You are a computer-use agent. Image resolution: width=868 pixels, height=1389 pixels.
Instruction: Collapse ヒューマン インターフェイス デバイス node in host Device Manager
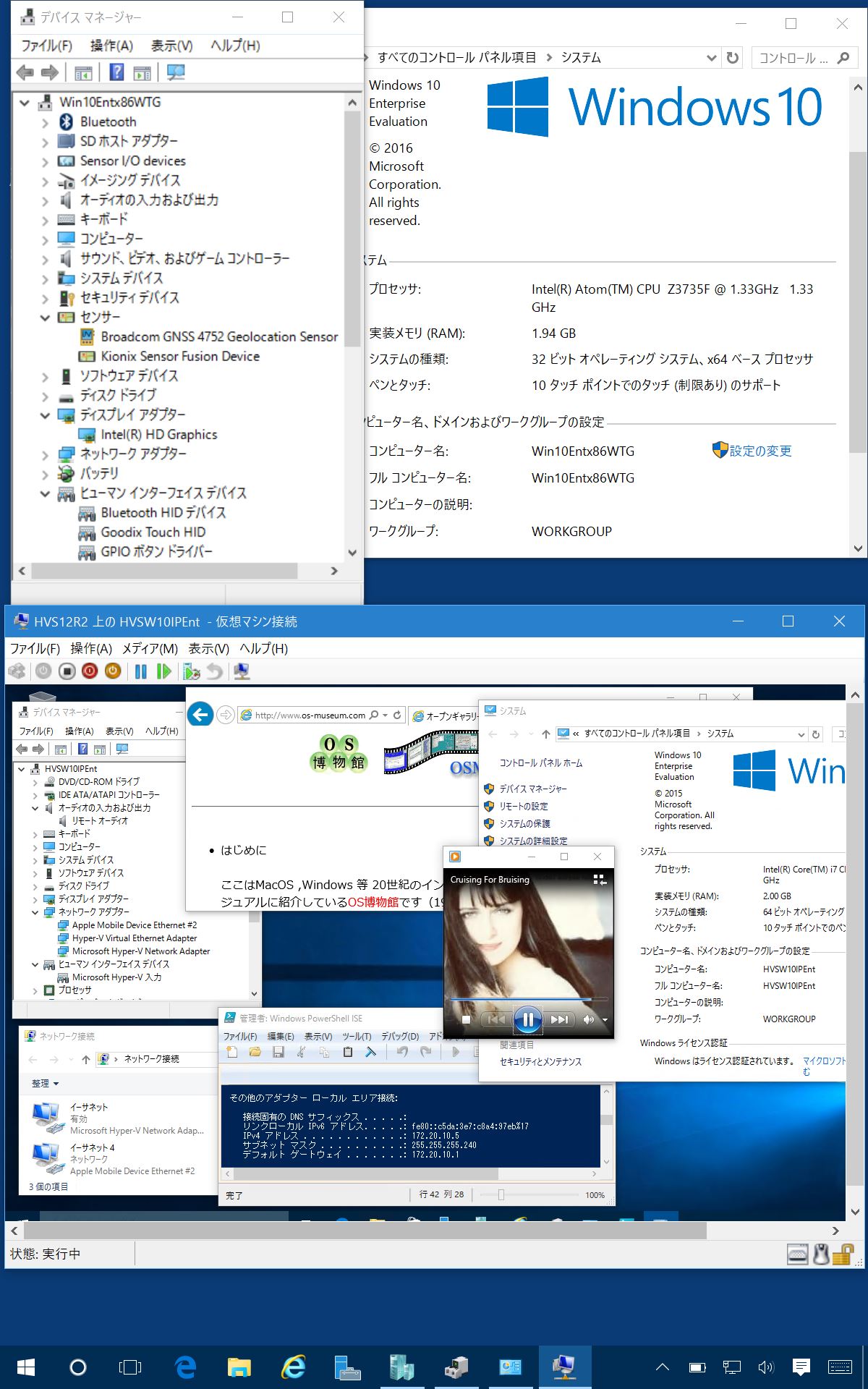click(x=45, y=493)
